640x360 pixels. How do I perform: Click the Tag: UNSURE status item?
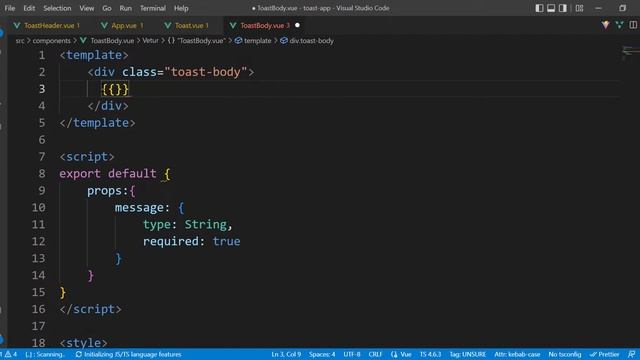coord(468,354)
